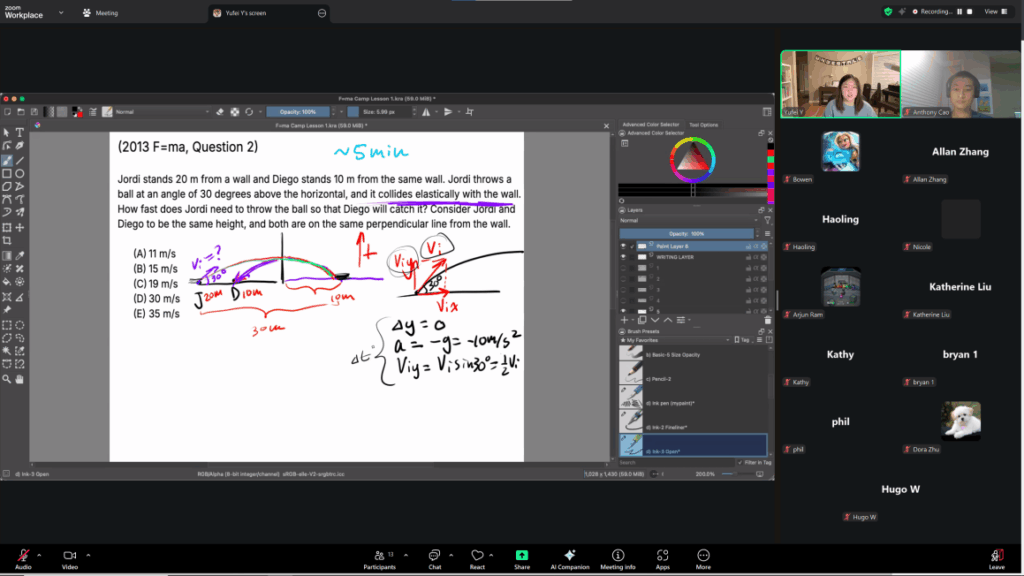This screenshot has height=576, width=1024.
Task: Open the brush blending mode Normal dropdown
Action: 160,112
